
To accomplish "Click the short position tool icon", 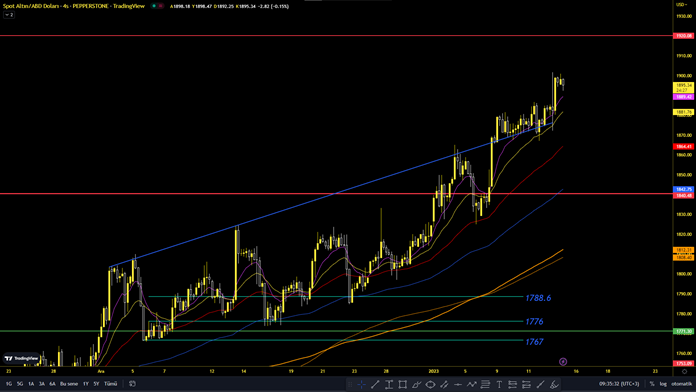I will point(526,384).
